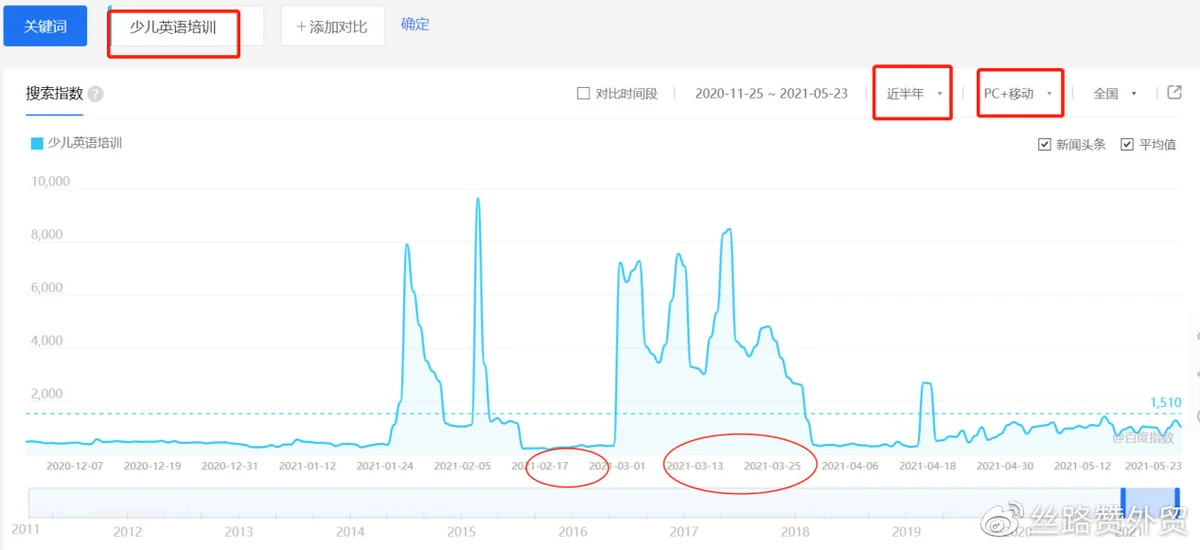Click the 近半年 dropdown arrow
Screen dimensions: 1200x550
940,94
